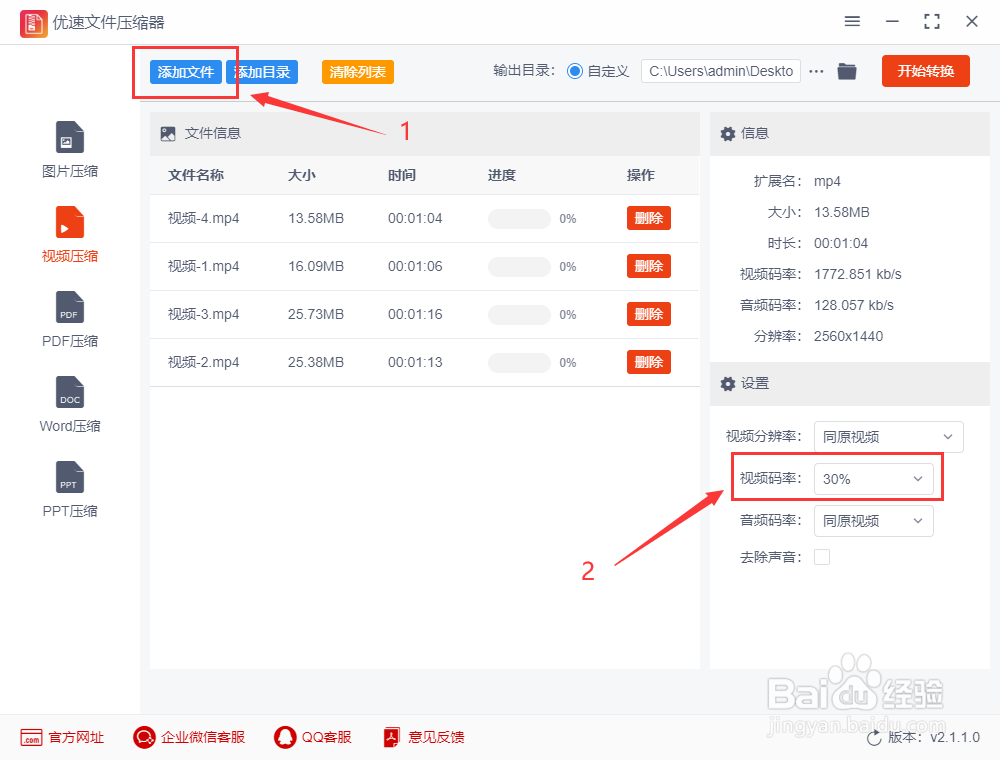Click the 设置 gear icon

click(x=728, y=384)
